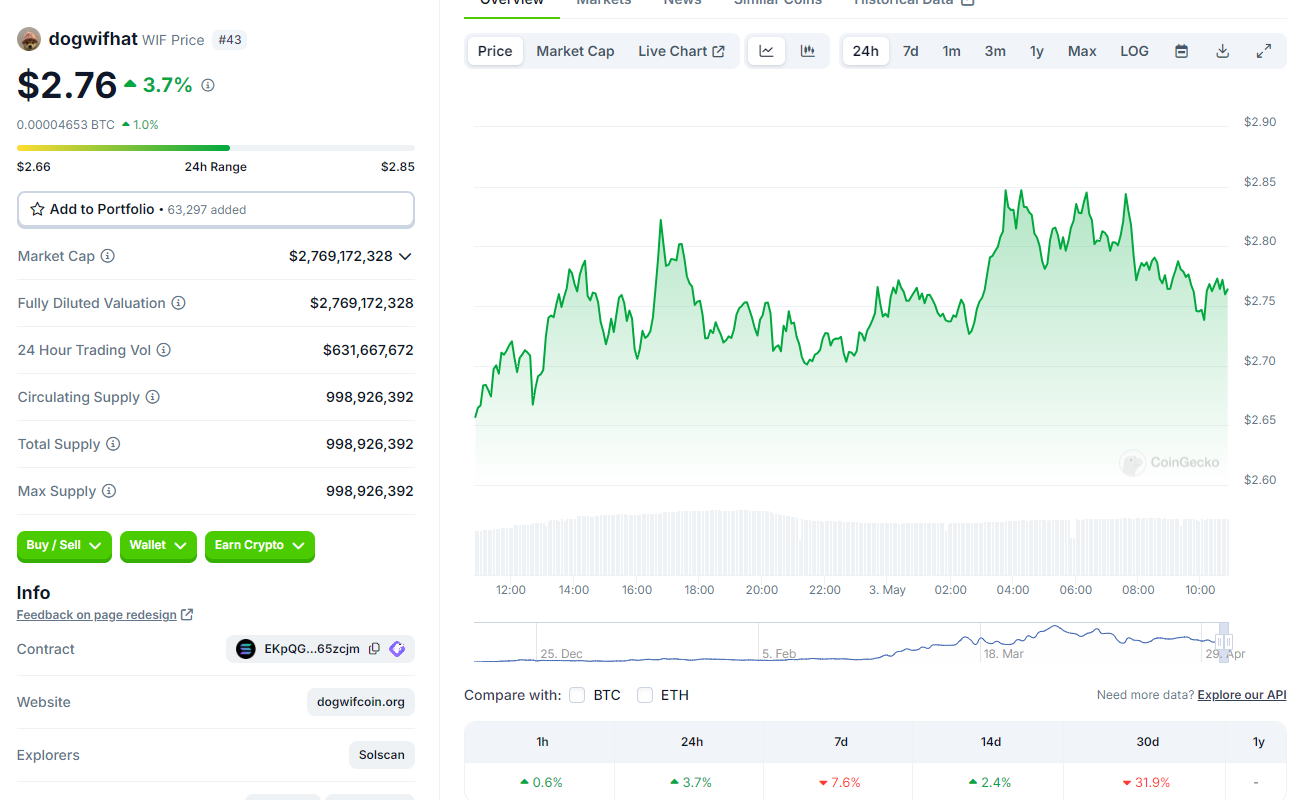Open Fully Diluted Valuation info icon
Image resolution: width=1290 pixels, height=800 pixels.
pos(178,303)
